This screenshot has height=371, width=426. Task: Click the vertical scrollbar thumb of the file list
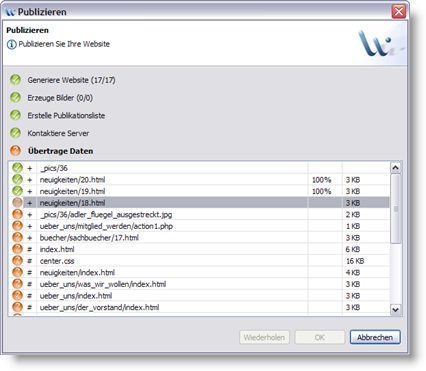[x=396, y=209]
